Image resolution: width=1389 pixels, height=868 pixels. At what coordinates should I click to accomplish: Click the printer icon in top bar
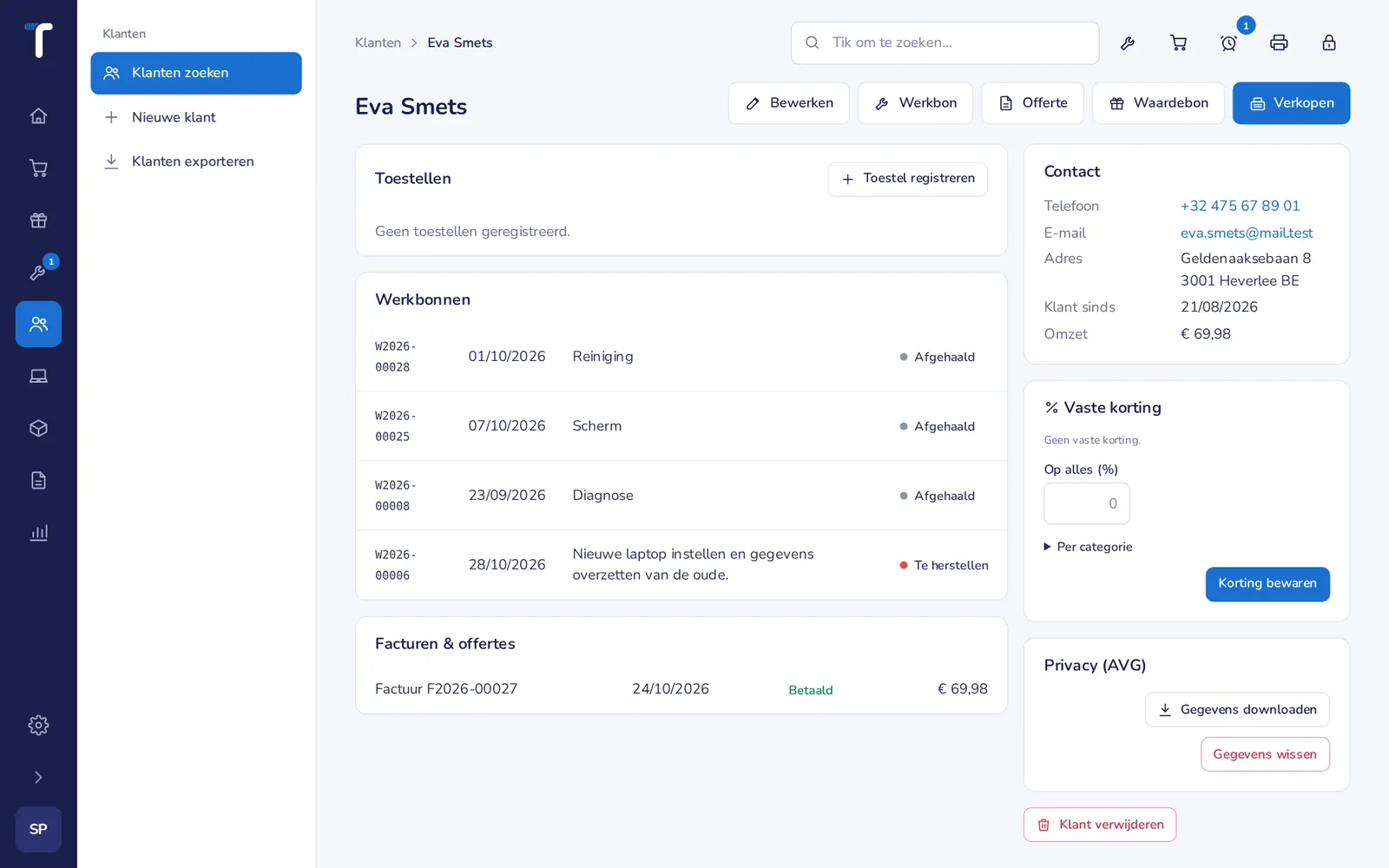pos(1279,43)
